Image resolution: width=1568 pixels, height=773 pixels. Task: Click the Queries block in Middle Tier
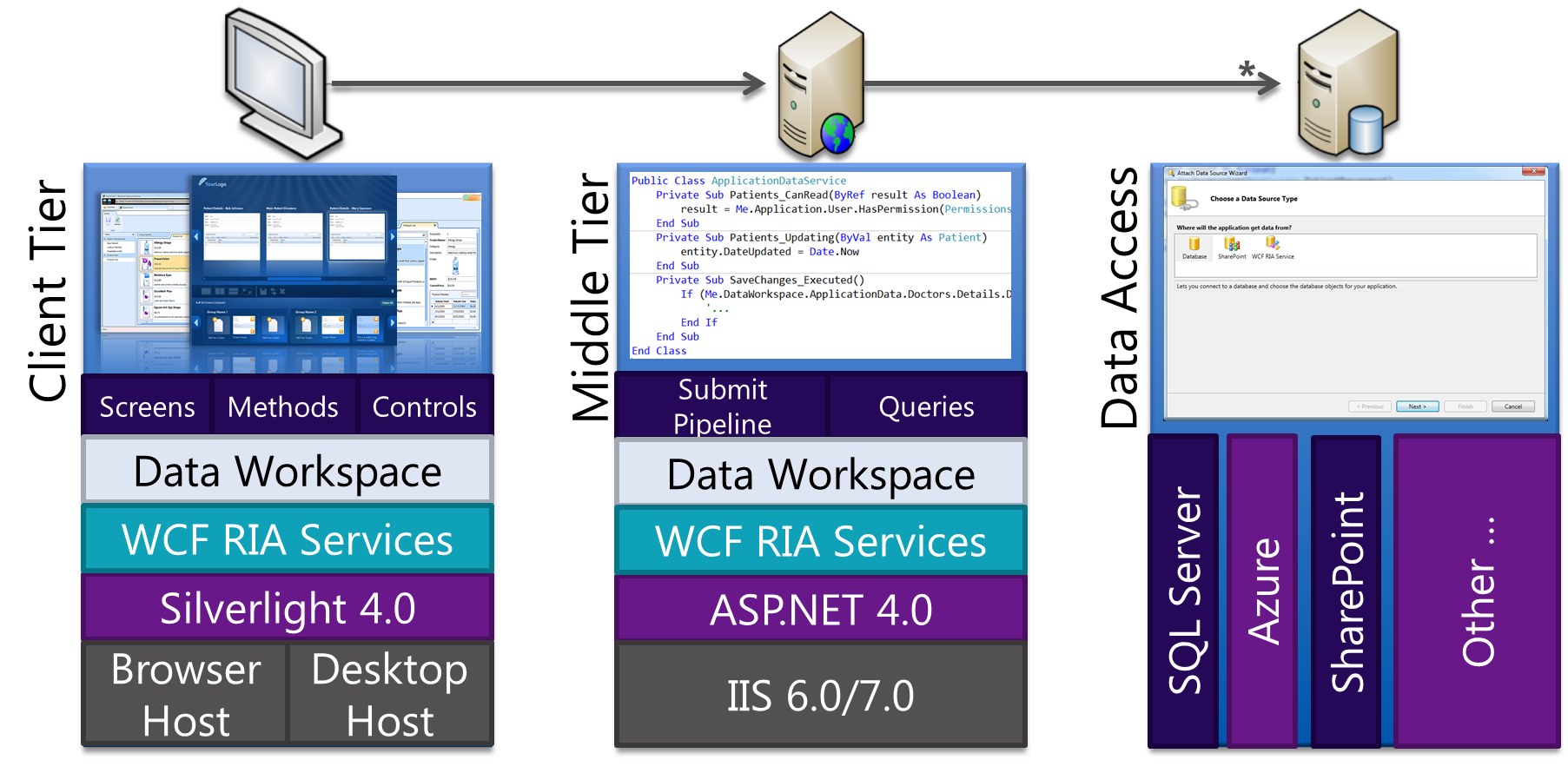(x=926, y=406)
